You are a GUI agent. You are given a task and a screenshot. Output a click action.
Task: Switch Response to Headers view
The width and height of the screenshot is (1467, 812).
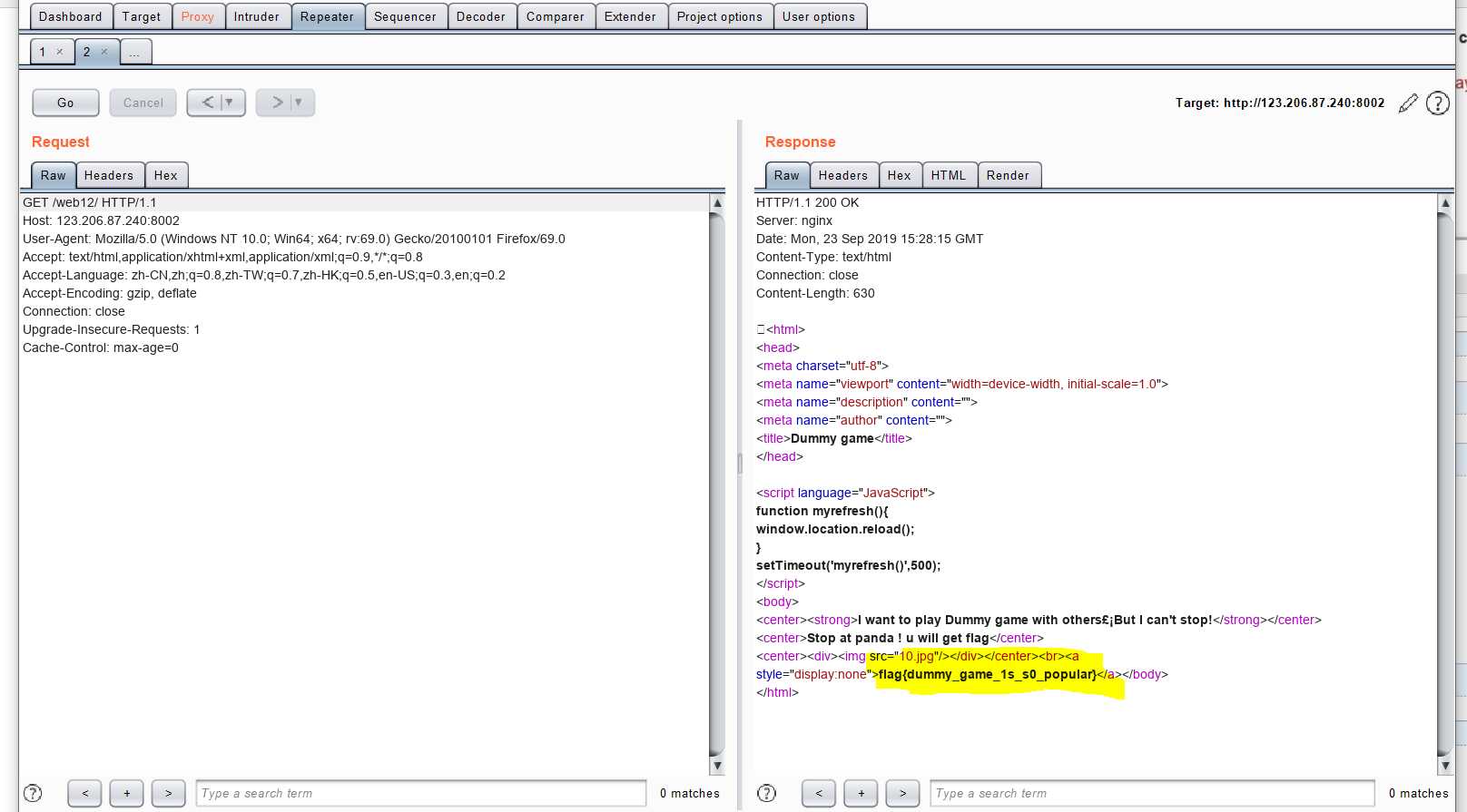(x=843, y=175)
